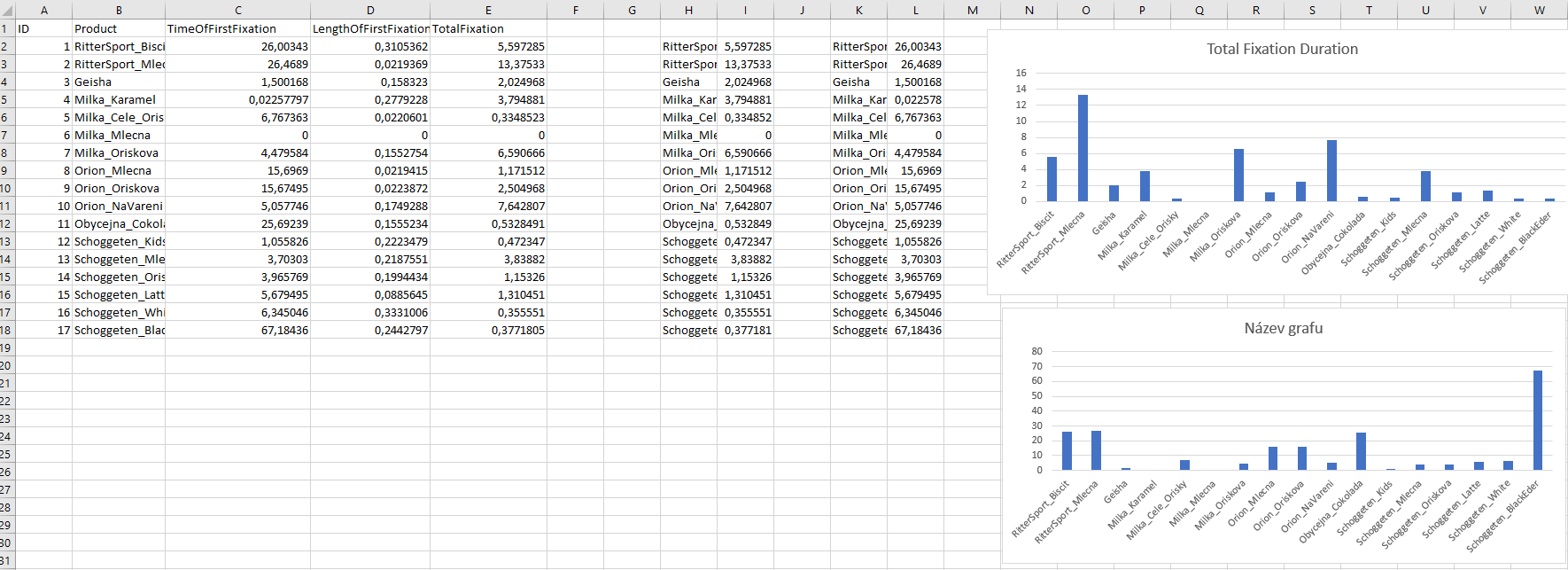Select column H header

688,10
